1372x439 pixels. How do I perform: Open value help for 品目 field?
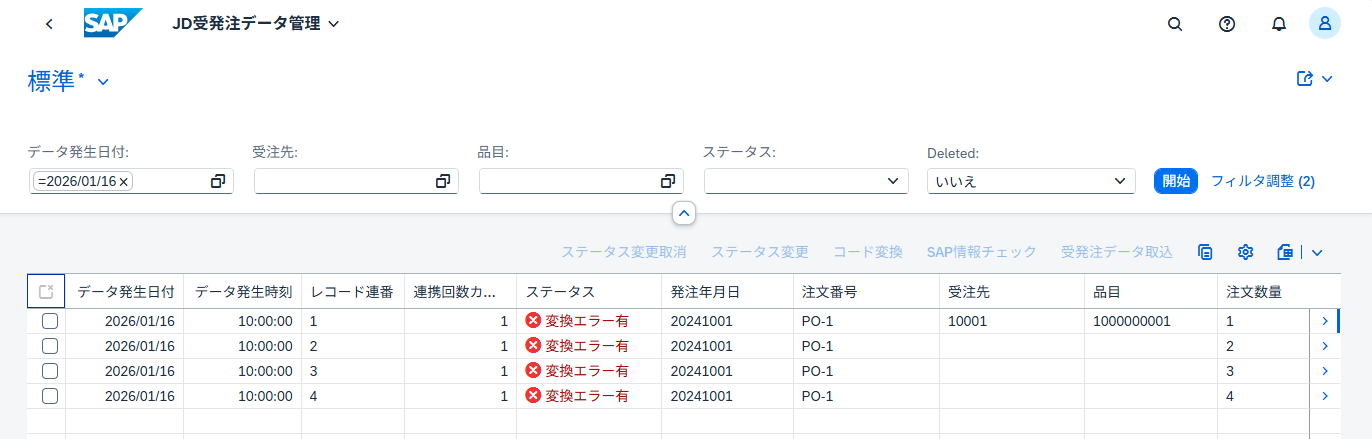click(668, 181)
